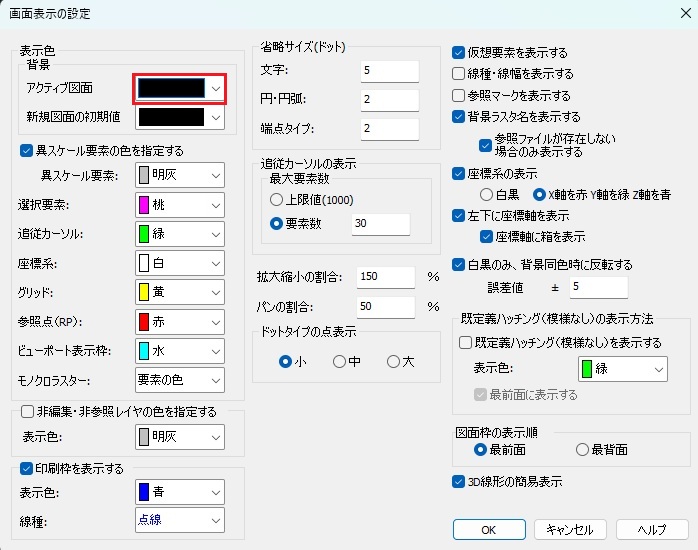
Task: Click the キャンセル button
Action: point(570,529)
